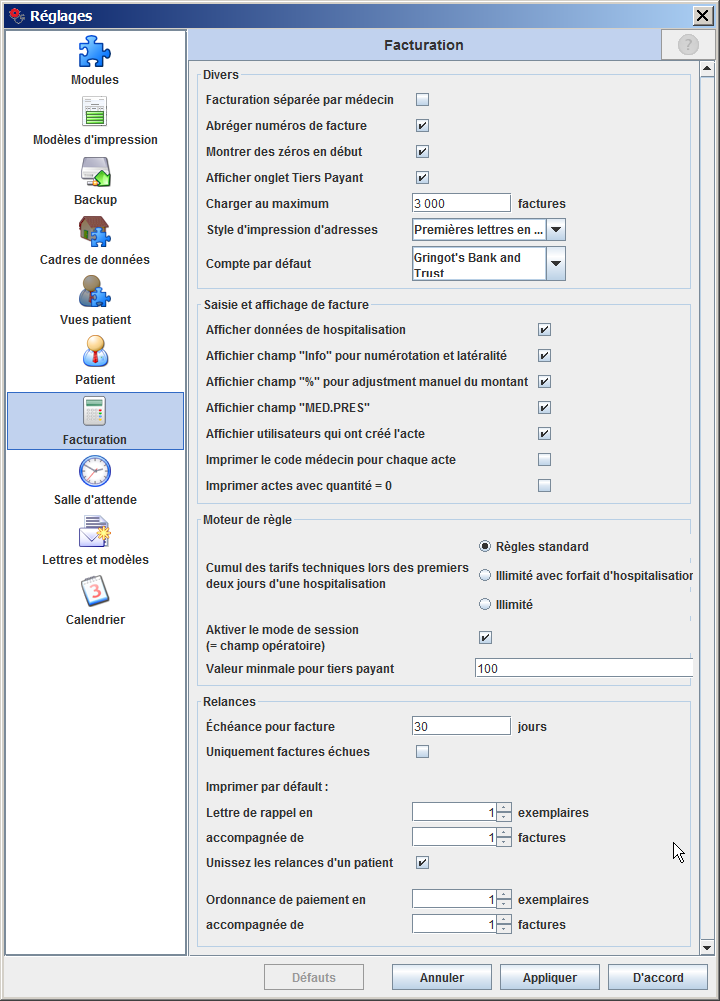Image resolution: width=720 pixels, height=1001 pixels.
Task: Click the Appliquer button
Action: (x=549, y=977)
